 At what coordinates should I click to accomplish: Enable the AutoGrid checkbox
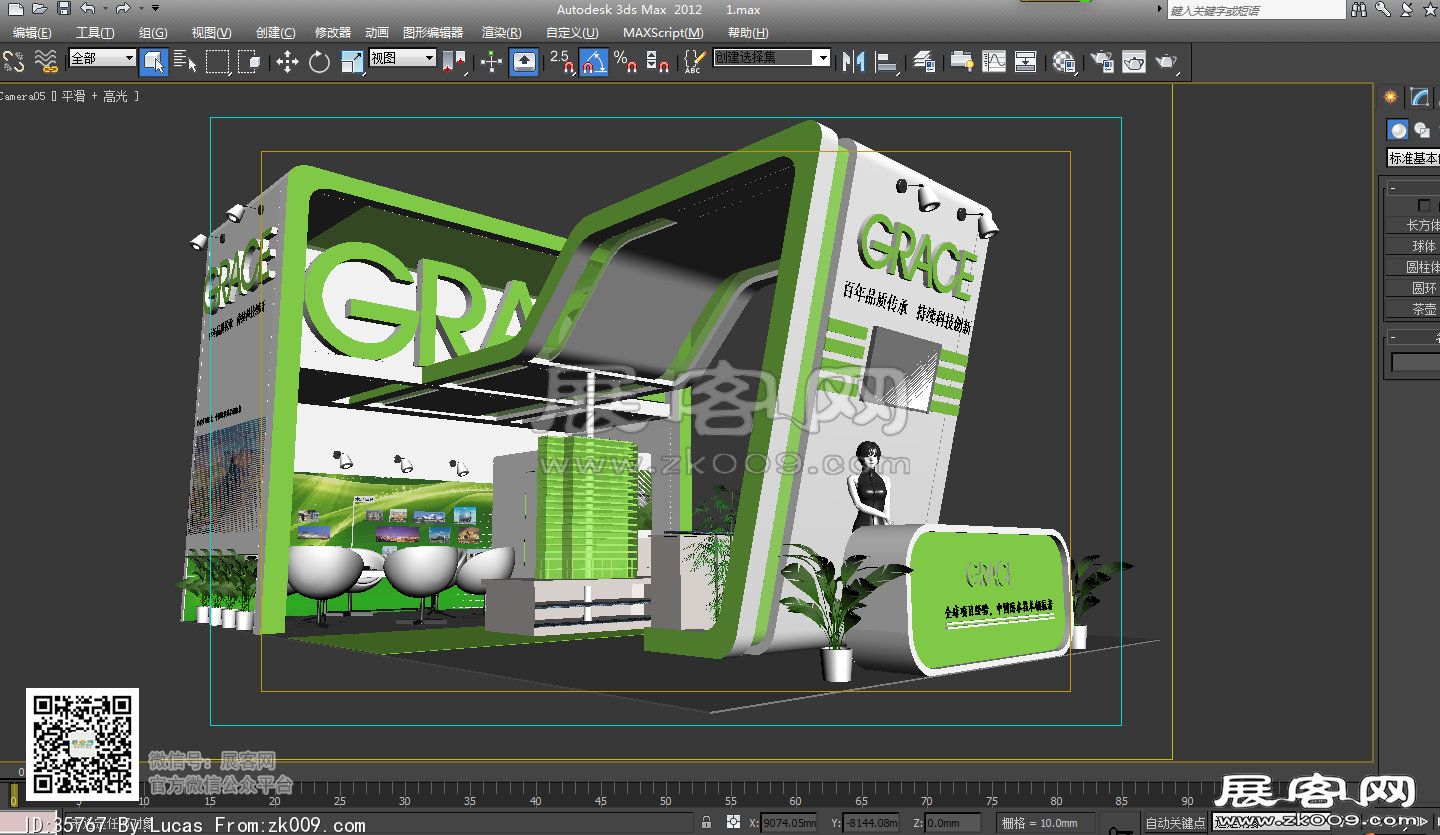tap(1425, 205)
